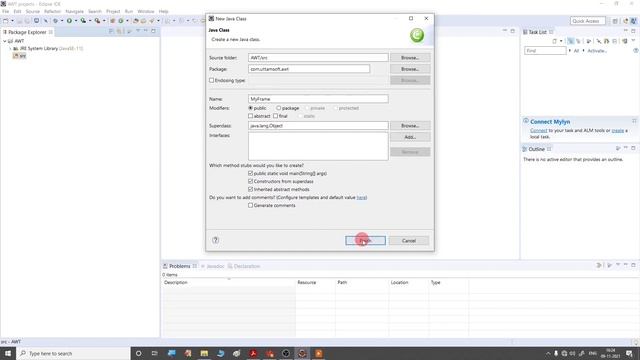Viewport: 640px width, 360px height.
Task: Click the taskbar 'Type here to search' box
Action: 73,353
